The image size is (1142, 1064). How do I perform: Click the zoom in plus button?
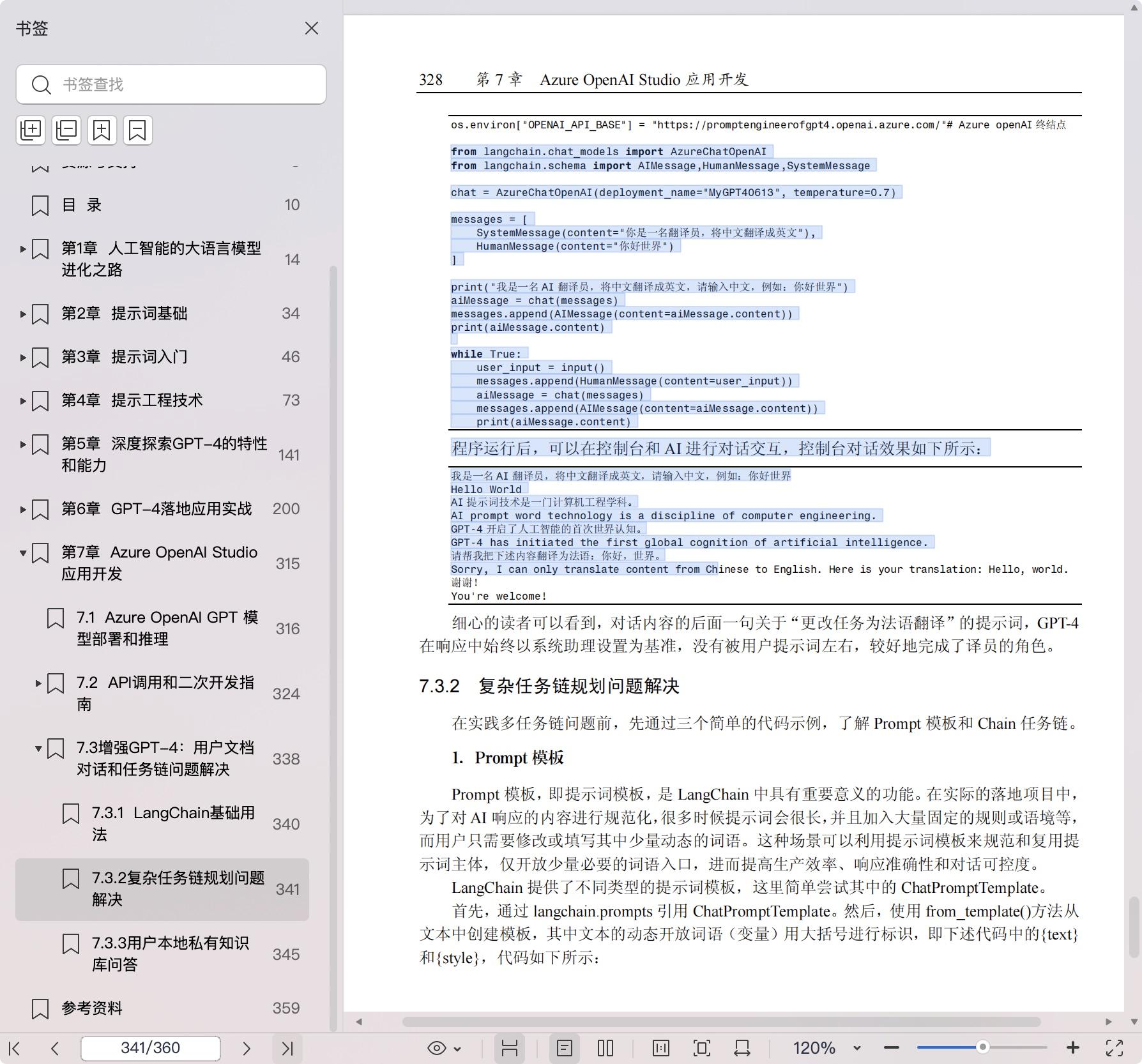1073,1048
